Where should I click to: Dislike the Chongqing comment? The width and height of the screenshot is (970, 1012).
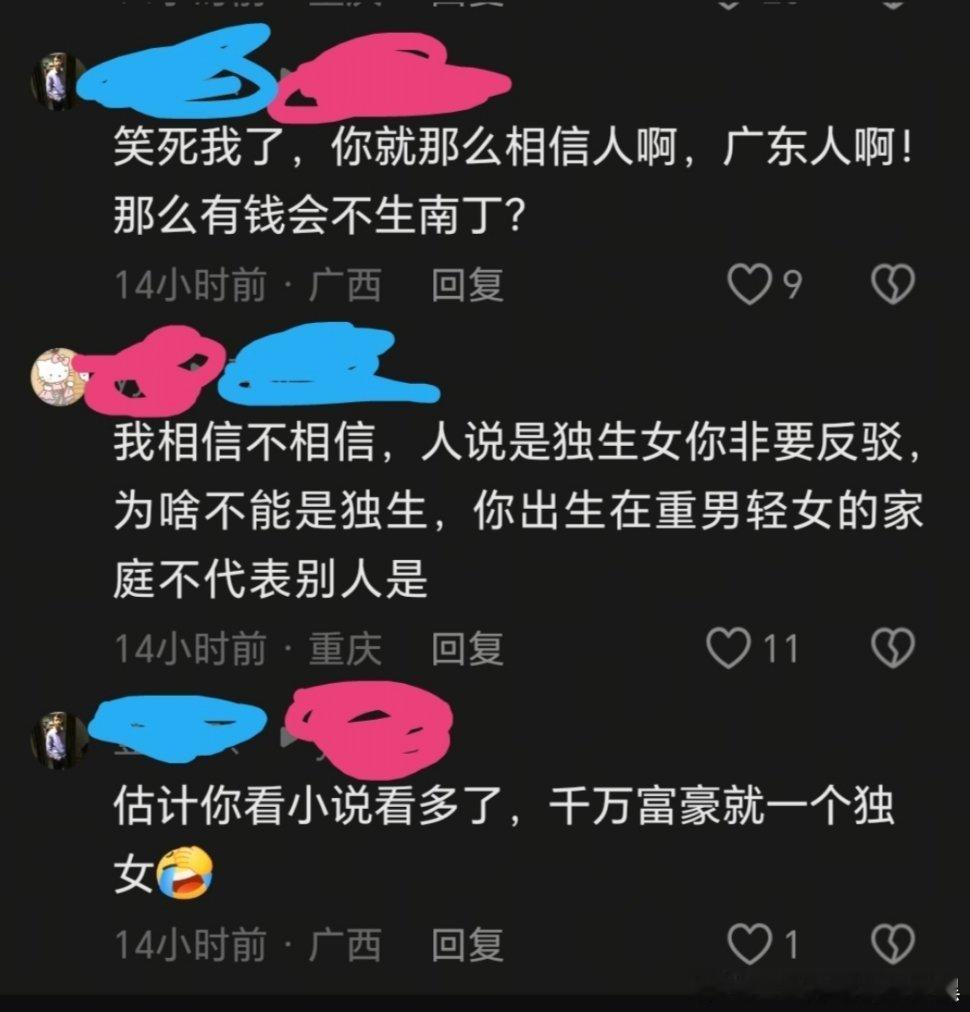click(x=893, y=647)
